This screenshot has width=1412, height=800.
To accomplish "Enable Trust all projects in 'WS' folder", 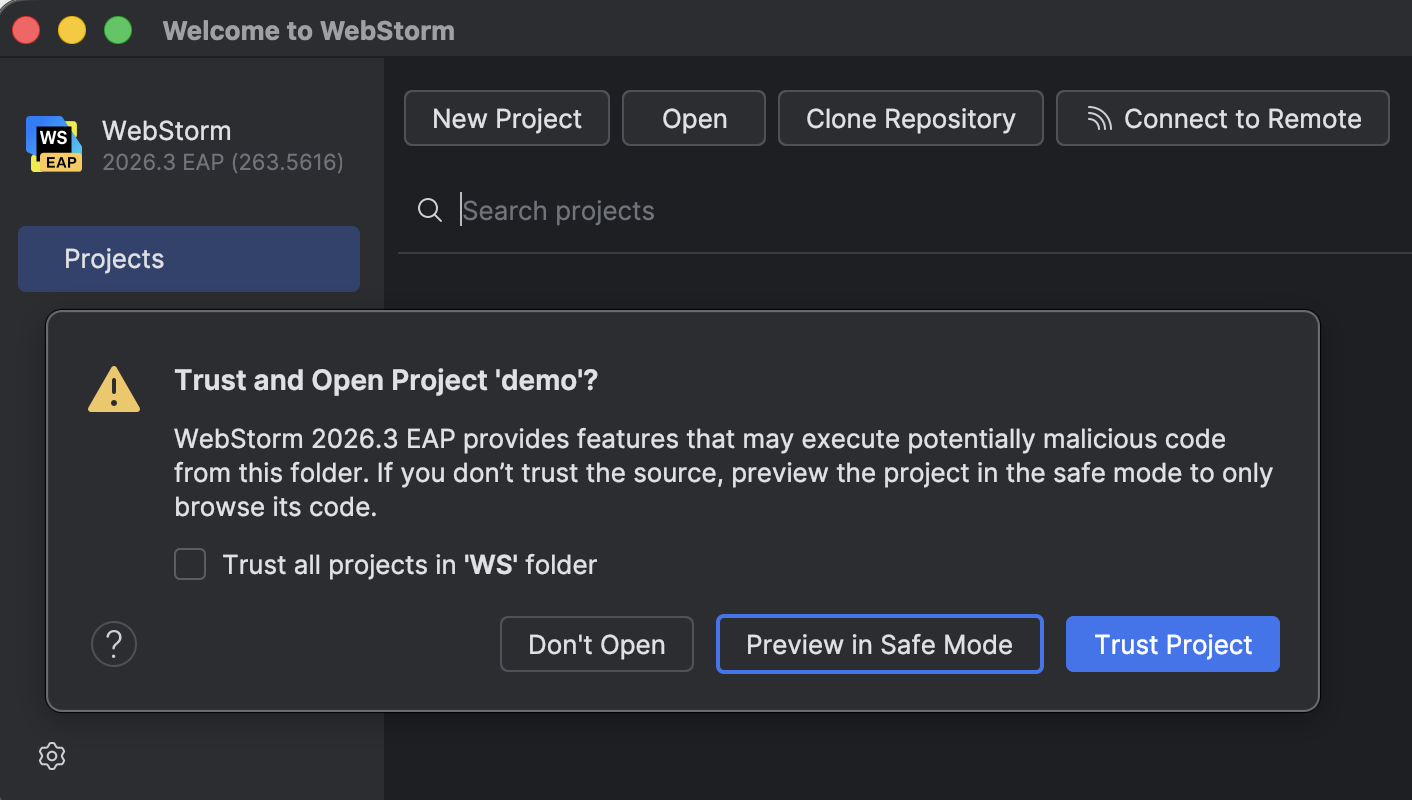I will pyautogui.click(x=190, y=564).
